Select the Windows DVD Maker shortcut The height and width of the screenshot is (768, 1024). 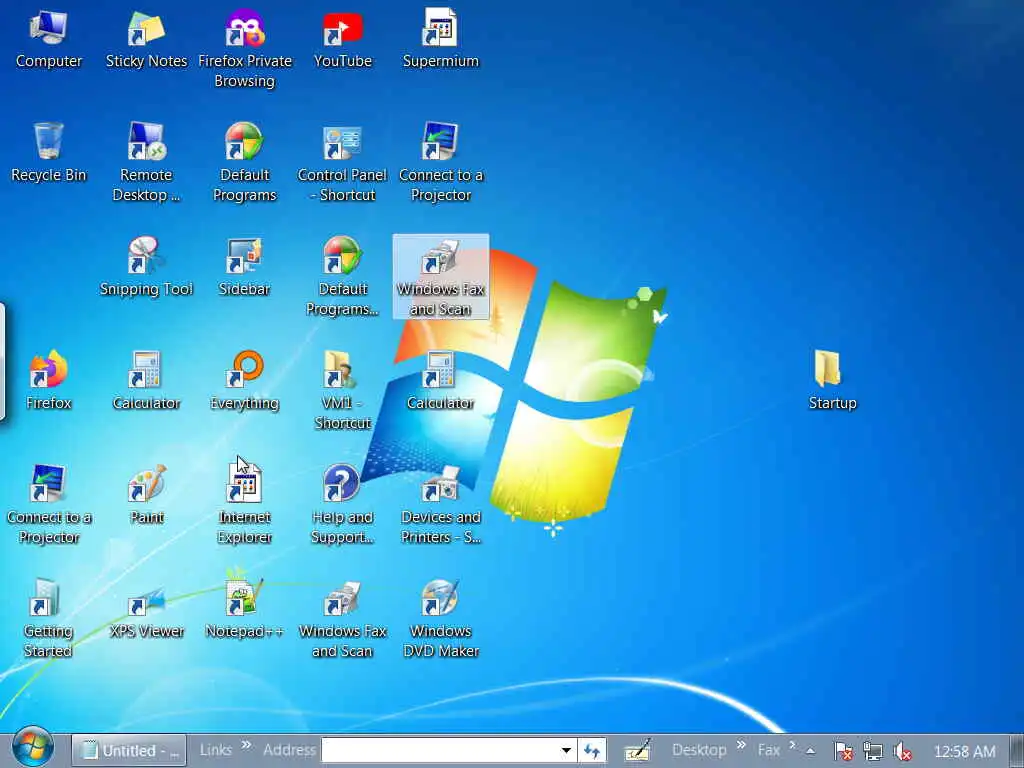[440, 618]
